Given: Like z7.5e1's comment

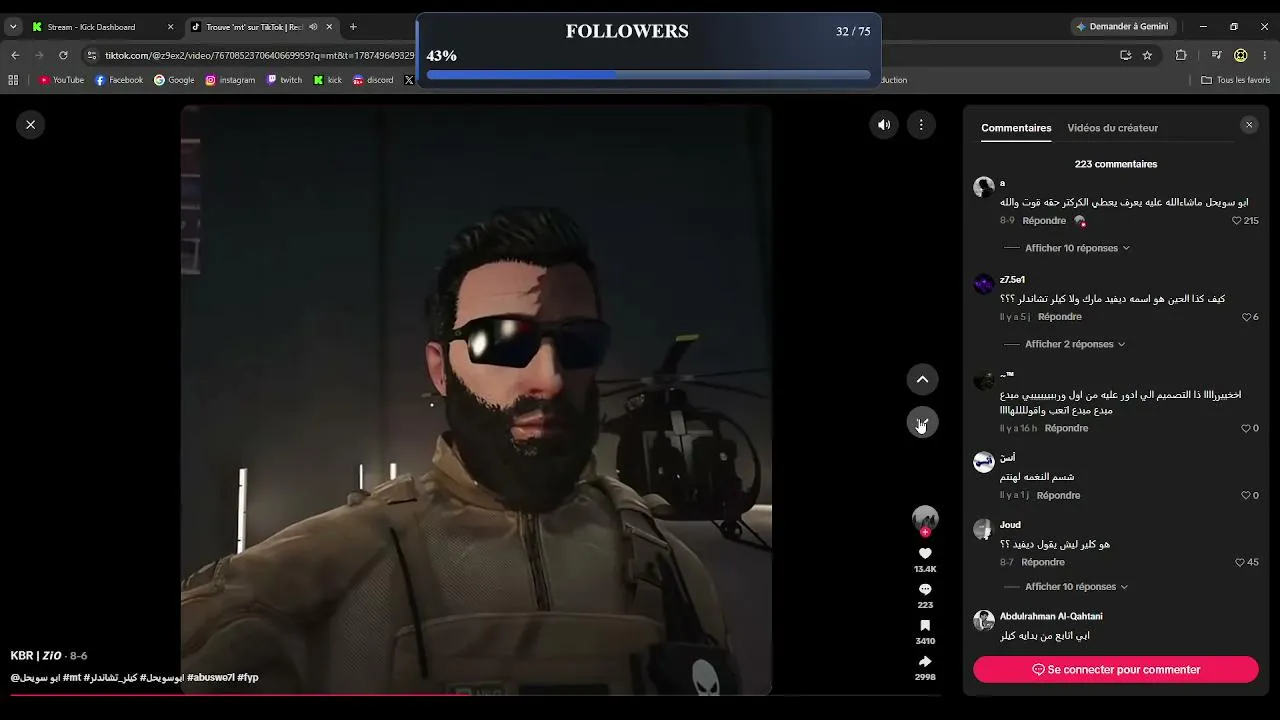Looking at the screenshot, I should [1247, 317].
